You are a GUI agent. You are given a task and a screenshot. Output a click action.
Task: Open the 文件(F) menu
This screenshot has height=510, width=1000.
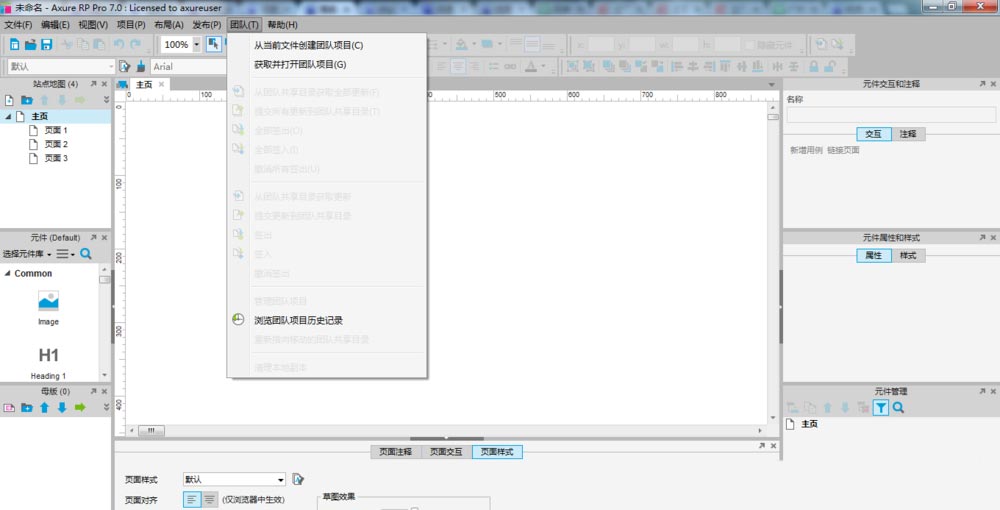pyautogui.click(x=18, y=24)
